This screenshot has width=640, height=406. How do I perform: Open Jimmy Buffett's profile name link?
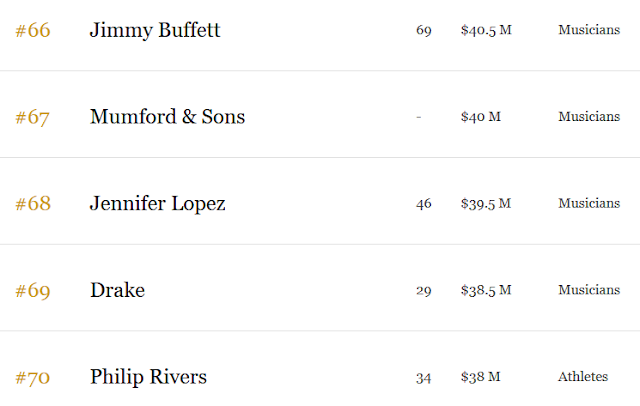[155, 30]
